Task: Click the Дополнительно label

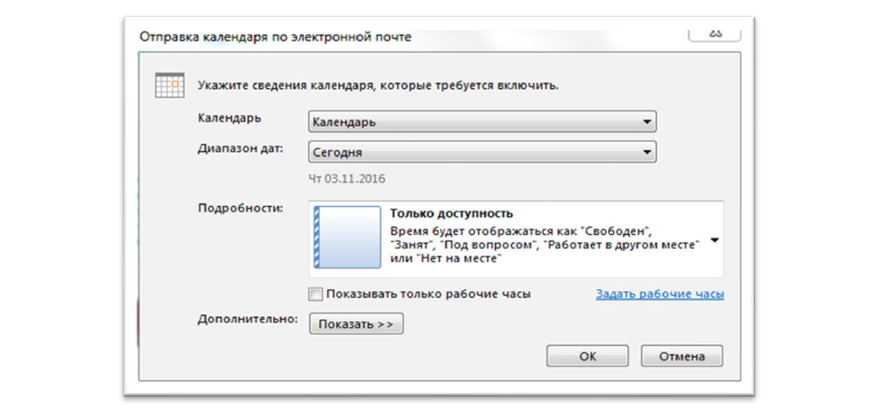Action: (x=247, y=320)
